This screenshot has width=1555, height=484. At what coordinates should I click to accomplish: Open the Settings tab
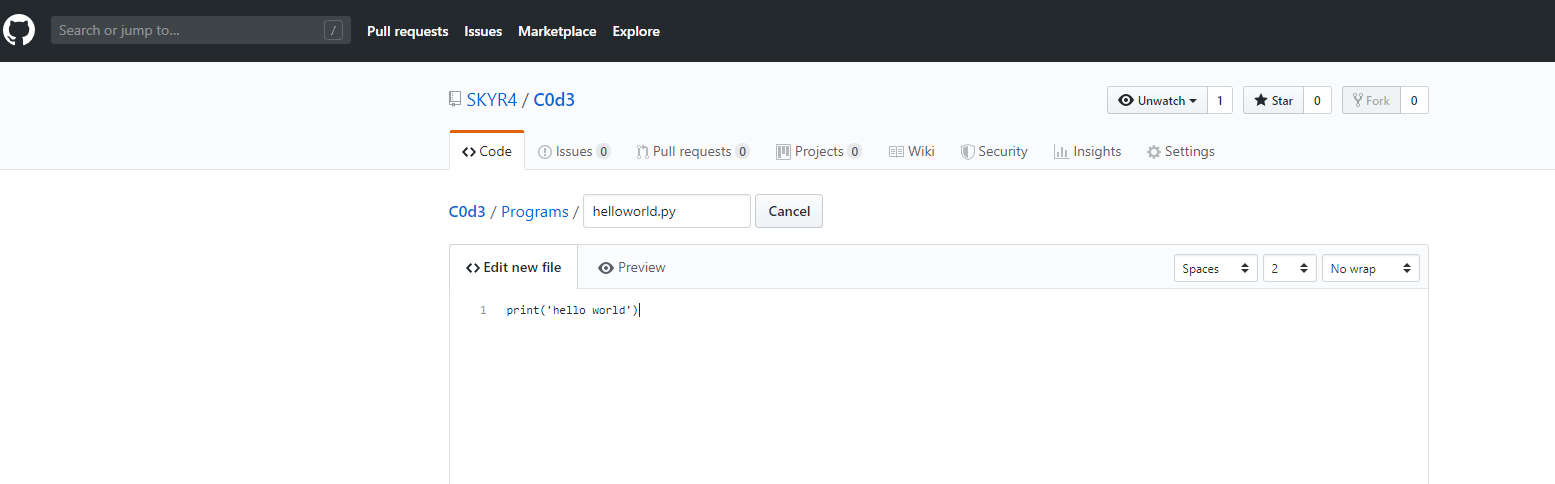pos(1180,152)
